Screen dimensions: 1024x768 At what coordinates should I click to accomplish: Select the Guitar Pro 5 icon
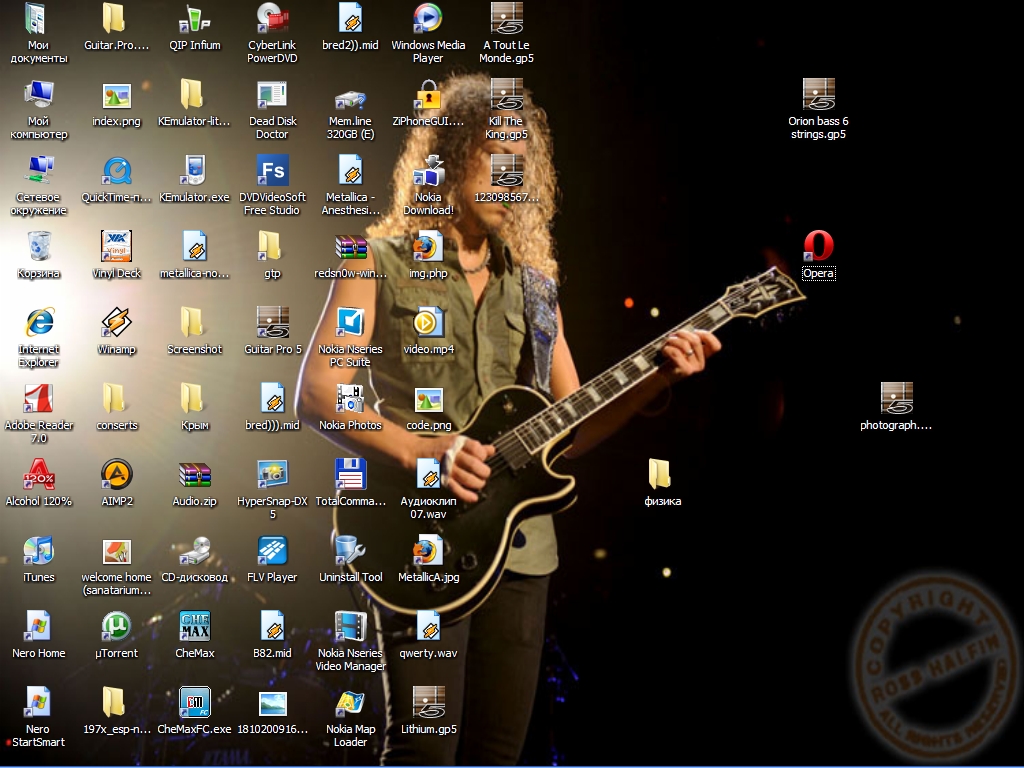[x=272, y=323]
